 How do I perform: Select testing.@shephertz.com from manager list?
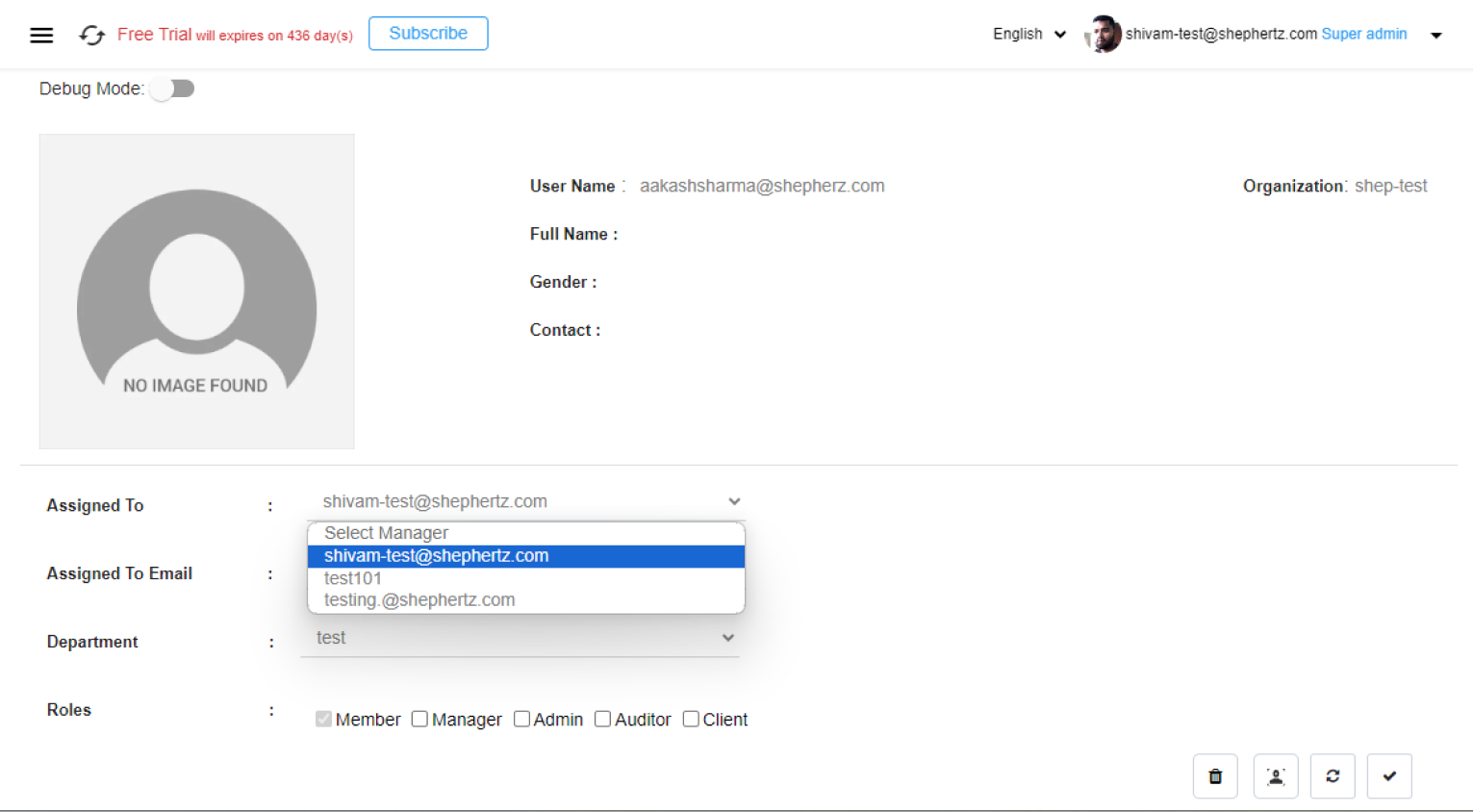526,600
